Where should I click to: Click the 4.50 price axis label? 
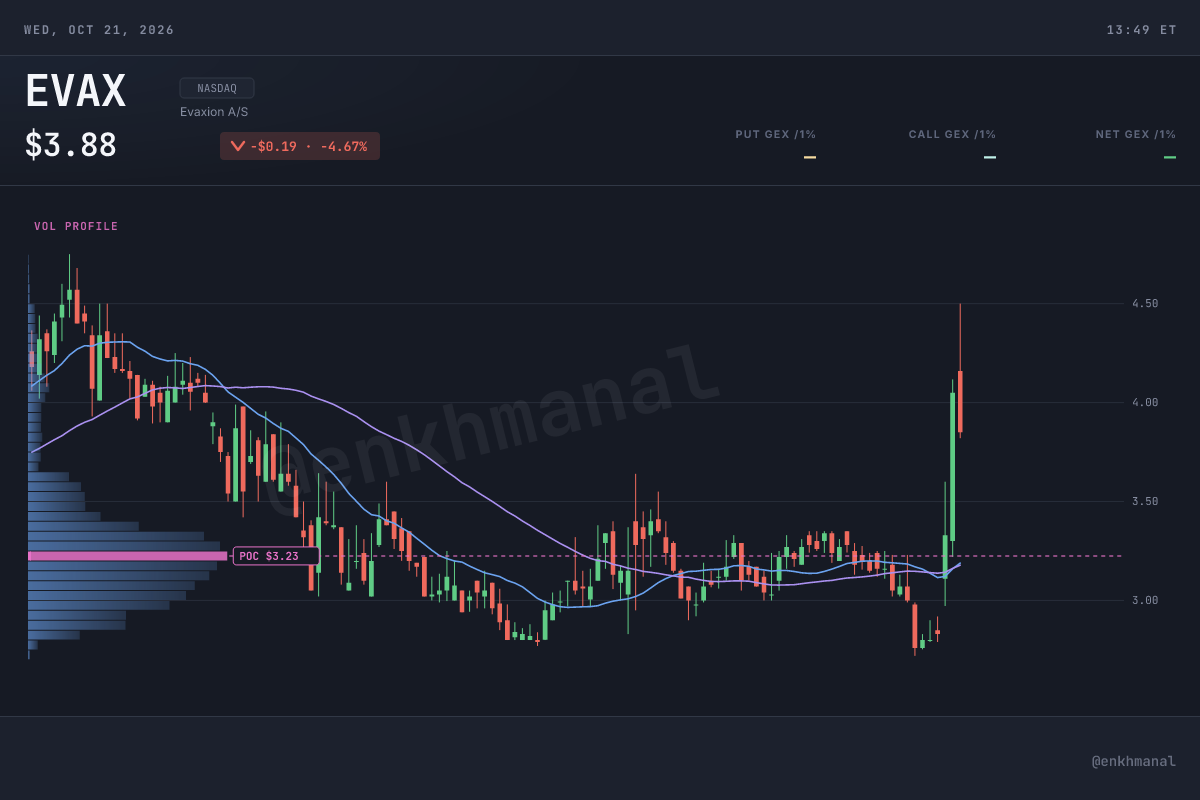click(x=1145, y=303)
